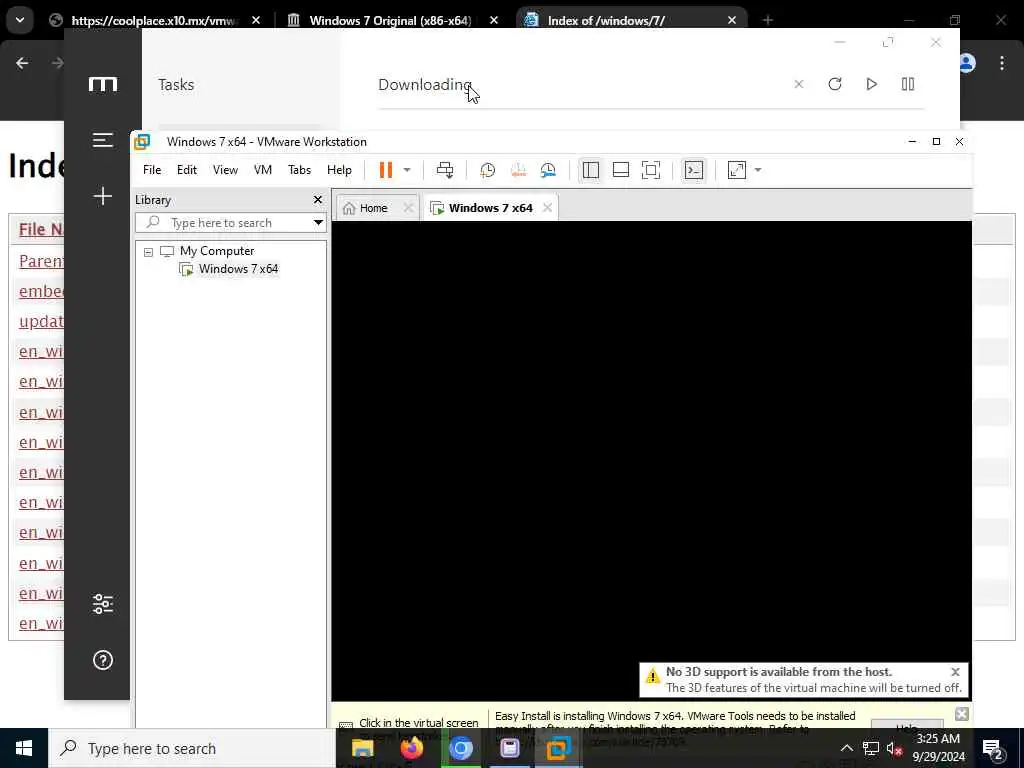Screen dimensions: 1024x768
Task: Open the Windows Start menu
Action: point(24,748)
